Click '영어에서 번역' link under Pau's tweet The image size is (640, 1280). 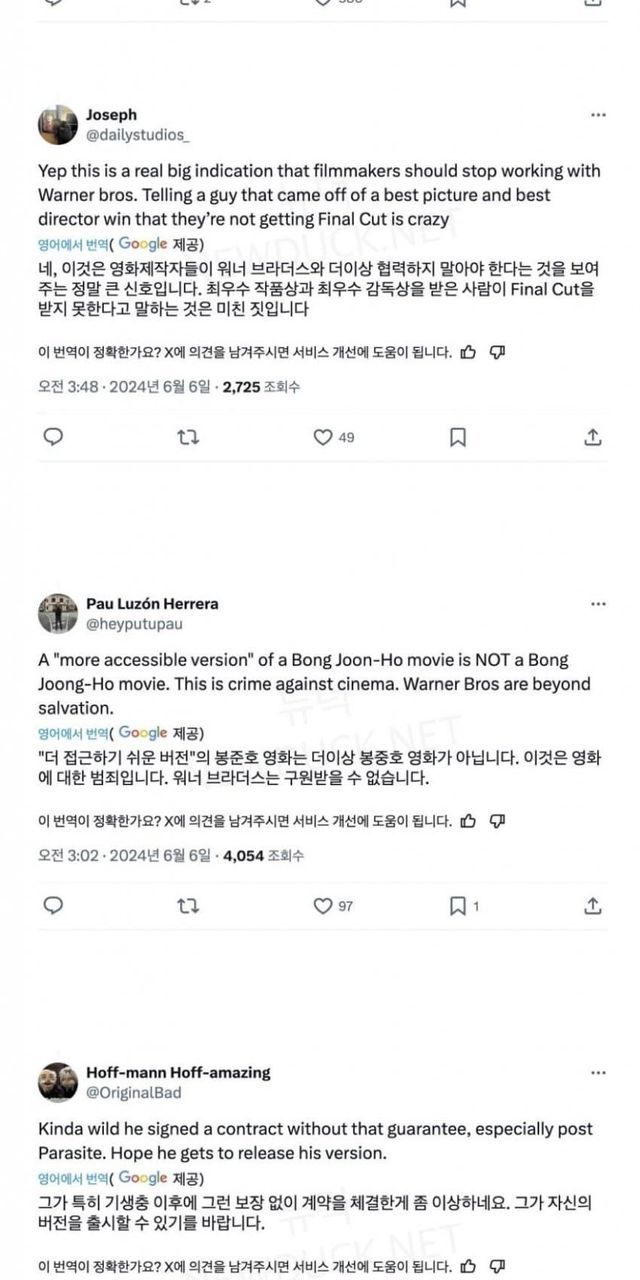[74, 733]
